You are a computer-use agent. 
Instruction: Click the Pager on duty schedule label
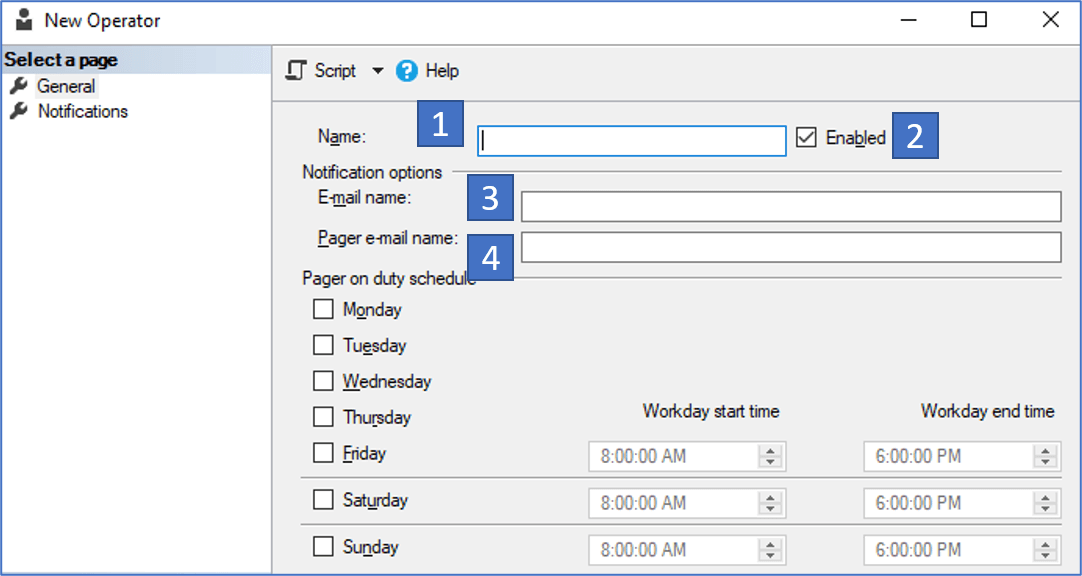[x=389, y=278]
